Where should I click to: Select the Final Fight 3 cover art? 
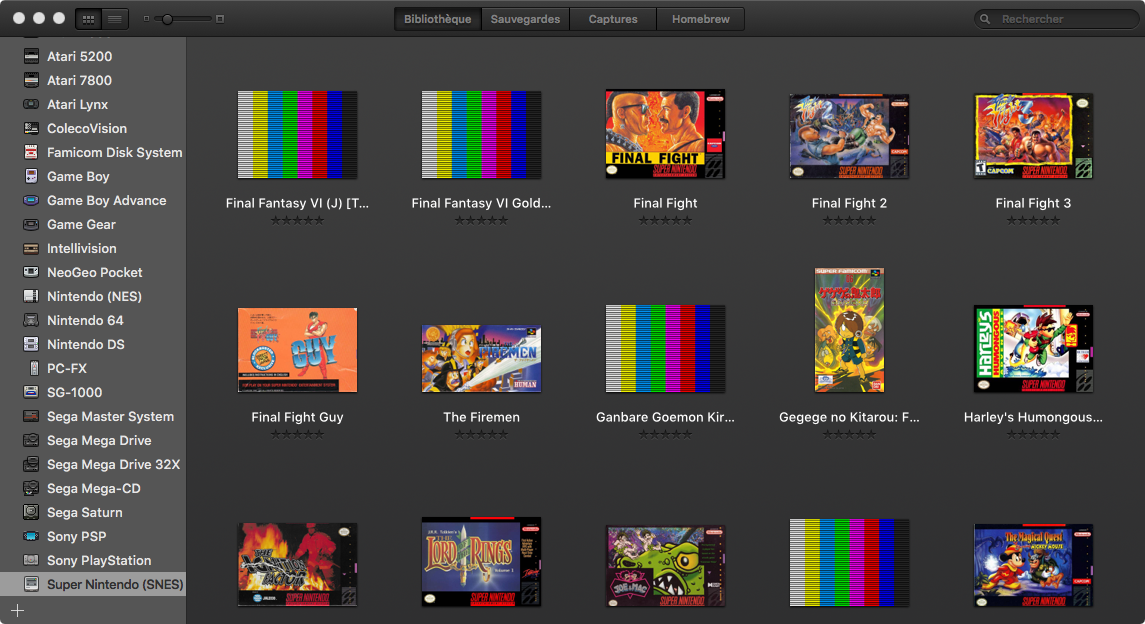click(x=1033, y=136)
